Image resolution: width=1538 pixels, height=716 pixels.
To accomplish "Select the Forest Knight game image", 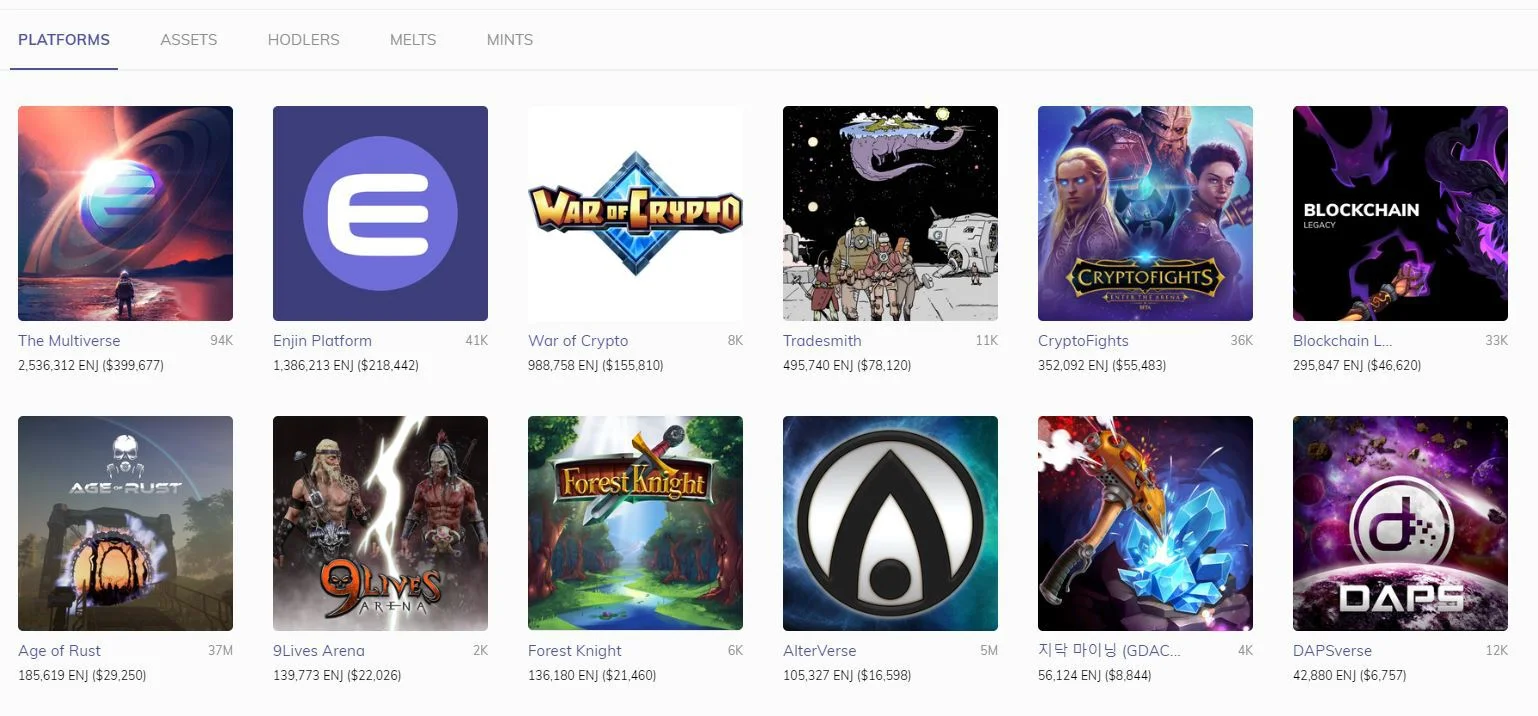I will tap(635, 523).
